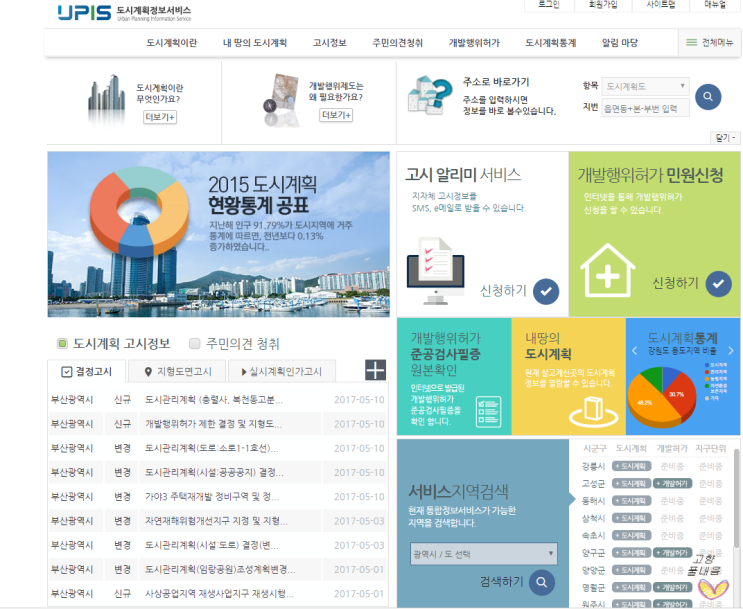Click the 민원신청 checkmark circle button
Image resolution: width=743 pixels, height=609 pixels.
[718, 284]
